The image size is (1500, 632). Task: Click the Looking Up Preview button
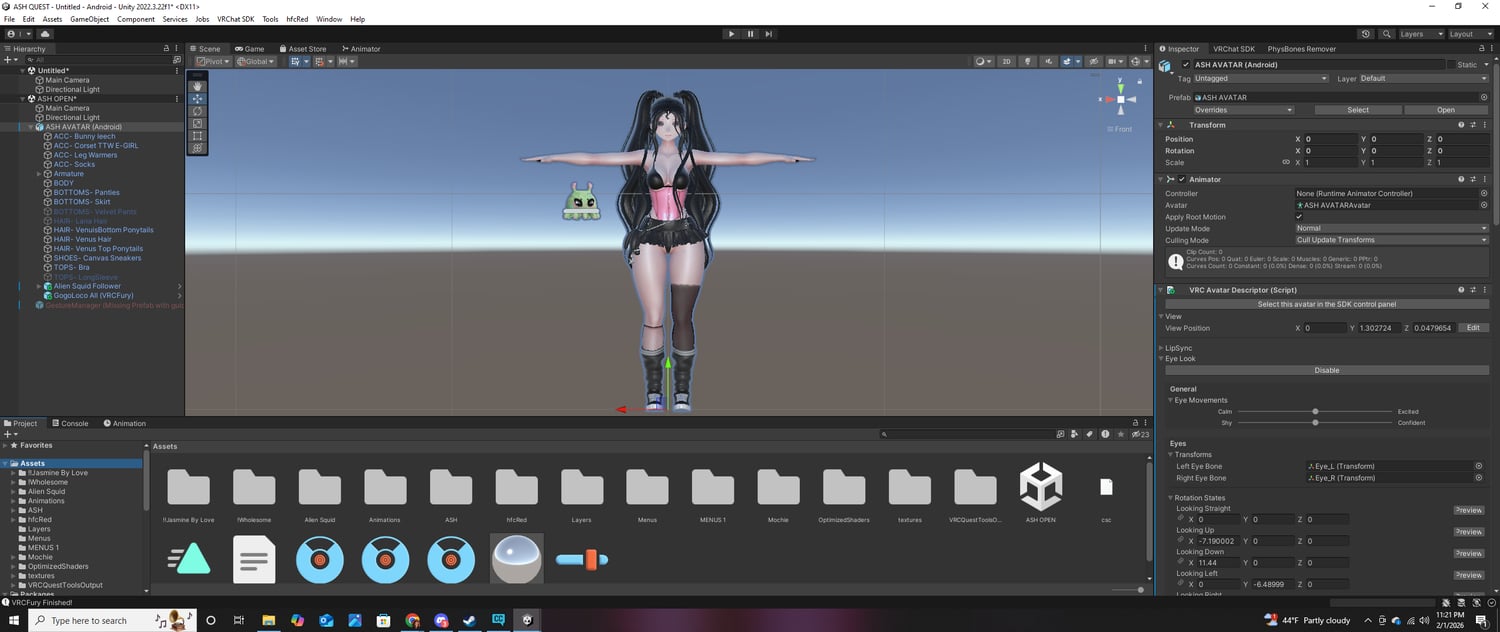(1469, 532)
